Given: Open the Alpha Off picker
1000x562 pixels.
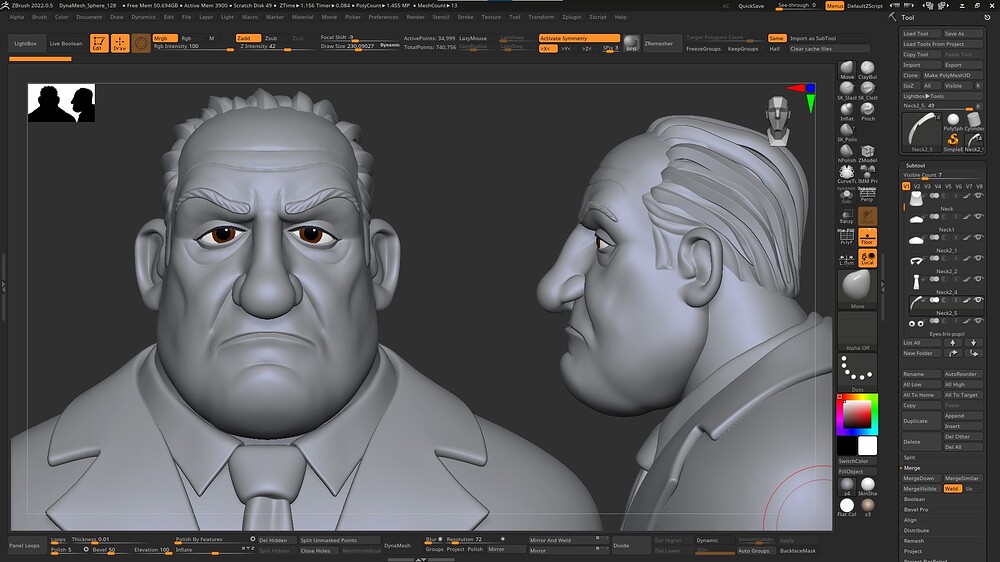Looking at the screenshot, I should coord(857,331).
